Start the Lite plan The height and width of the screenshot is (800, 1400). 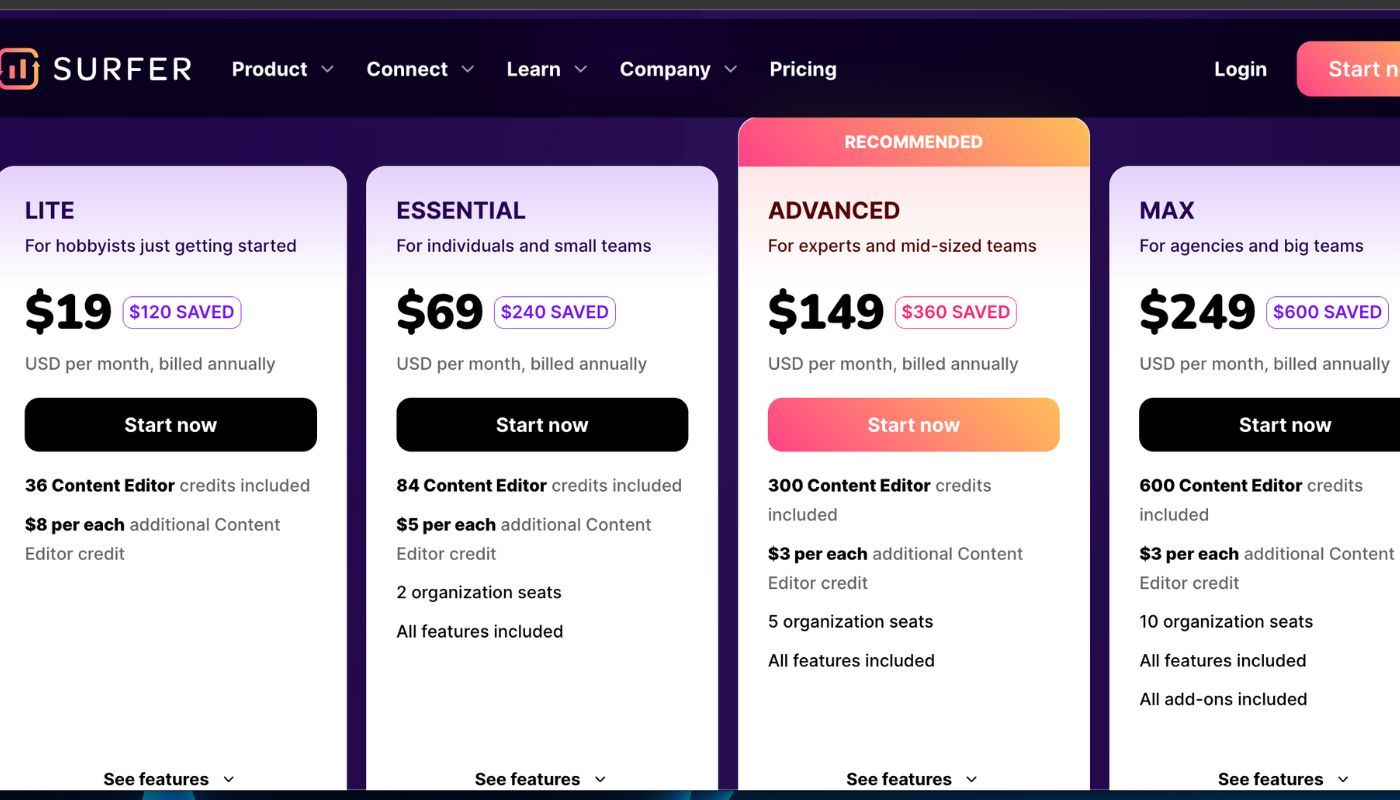170,424
